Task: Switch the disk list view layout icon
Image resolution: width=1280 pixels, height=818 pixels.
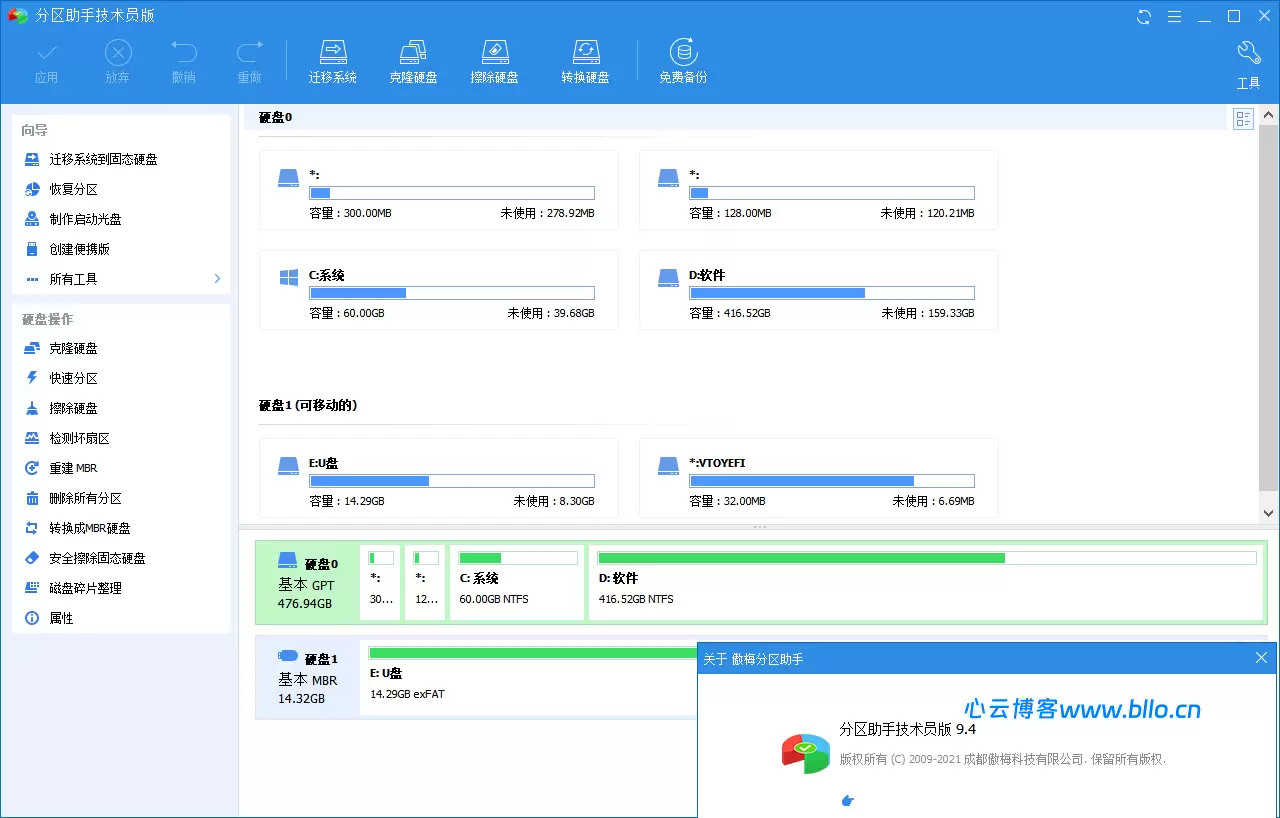Action: [1243, 119]
